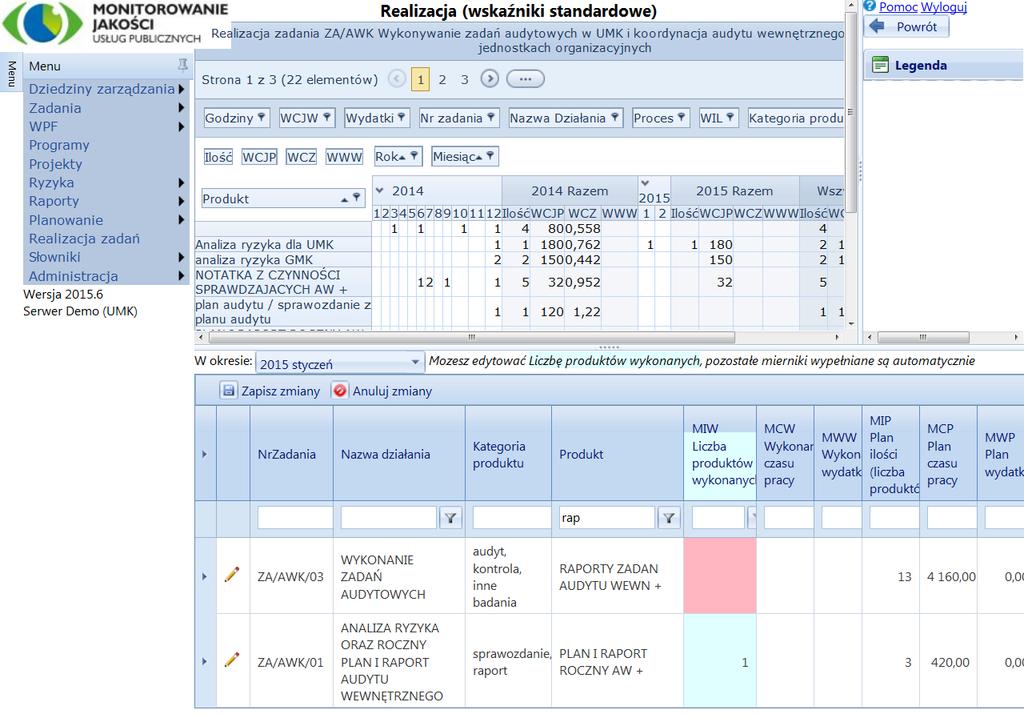The width and height of the screenshot is (1024, 718).
Task: Click the funnel button beside Nazwa działania filter
Action: click(x=450, y=518)
